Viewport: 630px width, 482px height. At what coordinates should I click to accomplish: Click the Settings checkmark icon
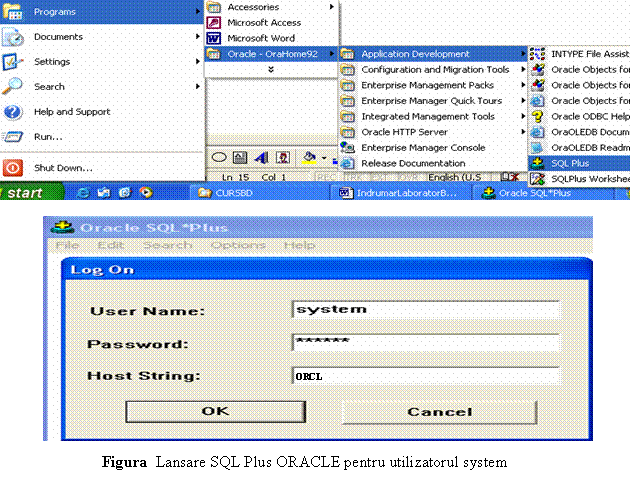[x=12, y=61]
